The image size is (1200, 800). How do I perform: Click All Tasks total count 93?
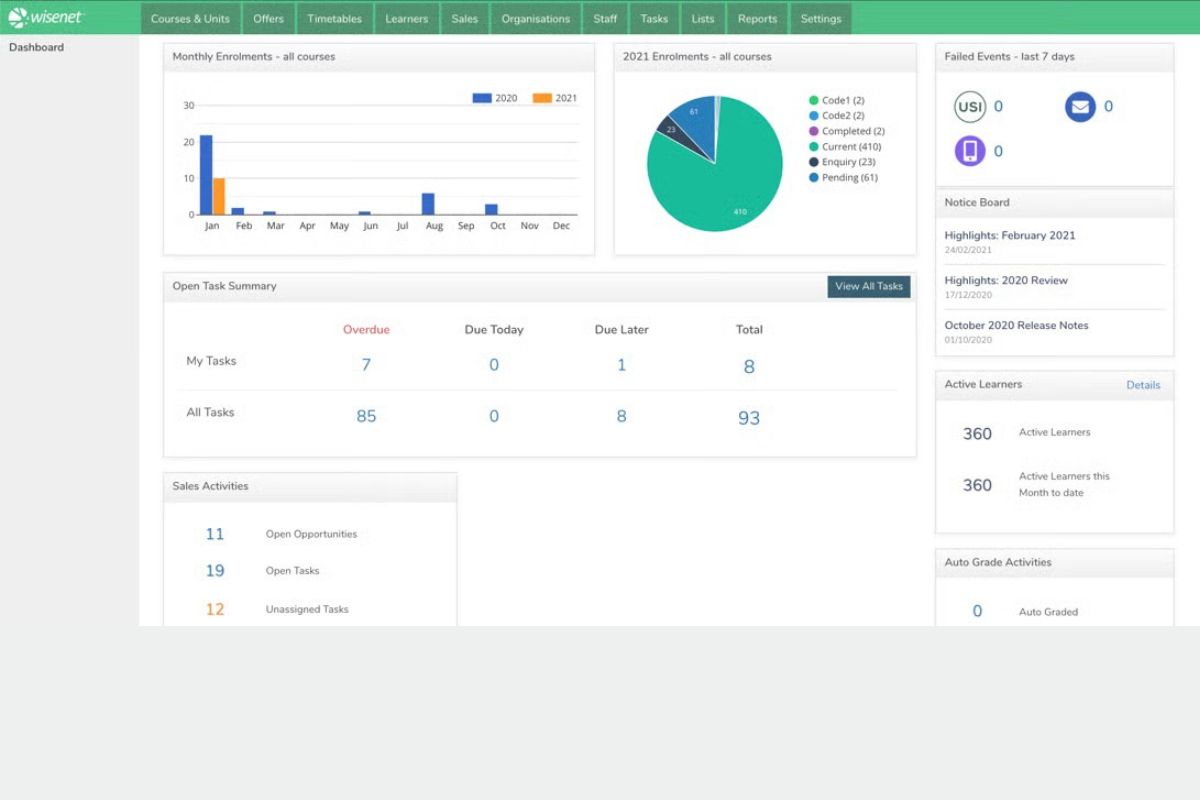tap(749, 418)
